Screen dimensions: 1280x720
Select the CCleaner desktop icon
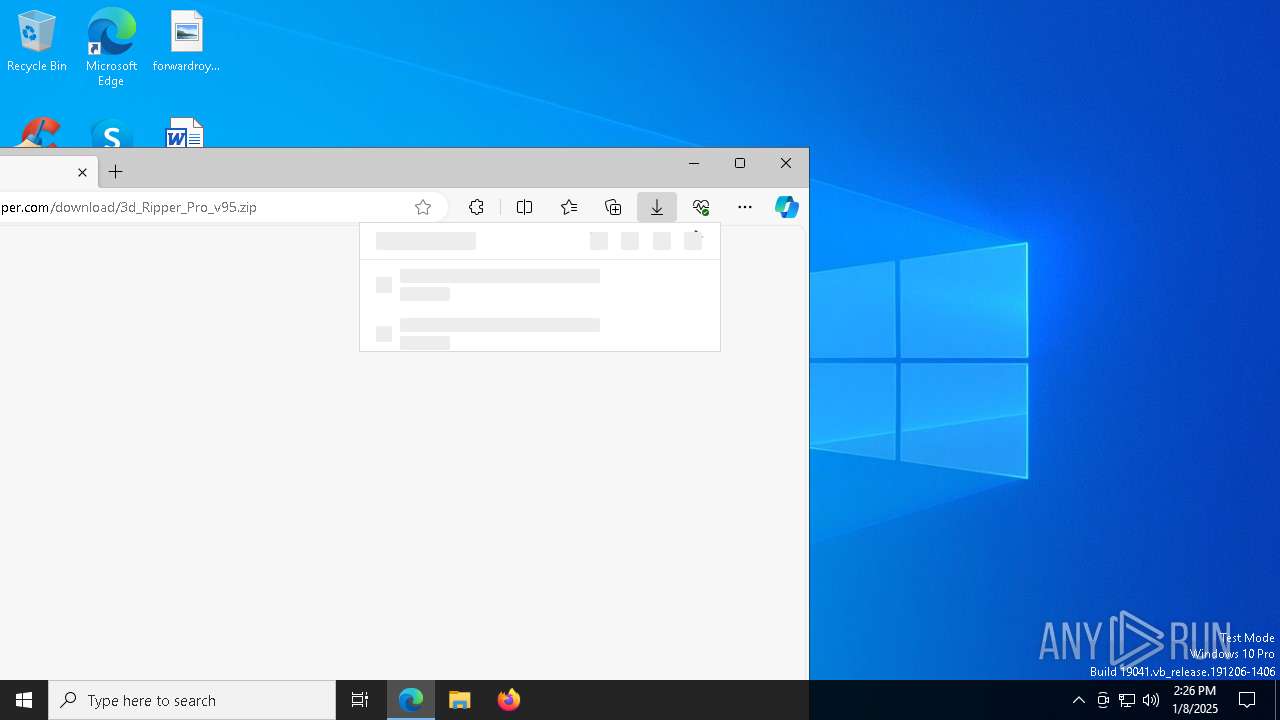click(x=38, y=133)
